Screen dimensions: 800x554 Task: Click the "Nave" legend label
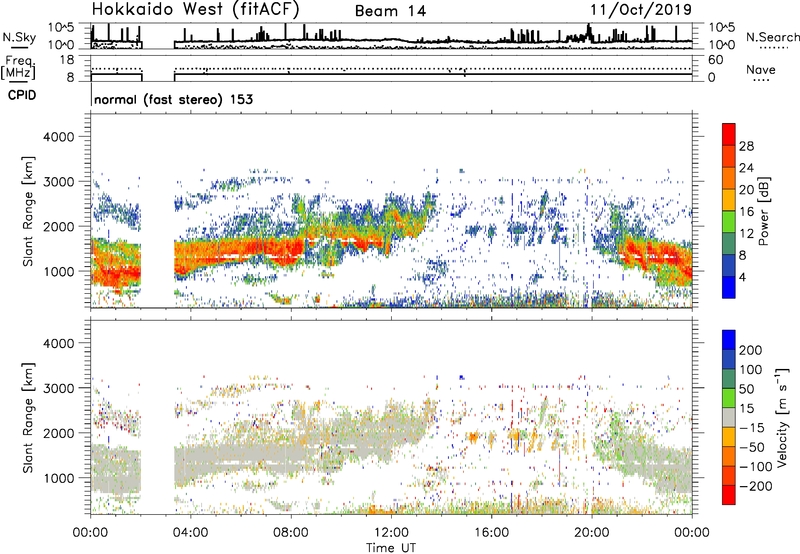click(x=761, y=70)
